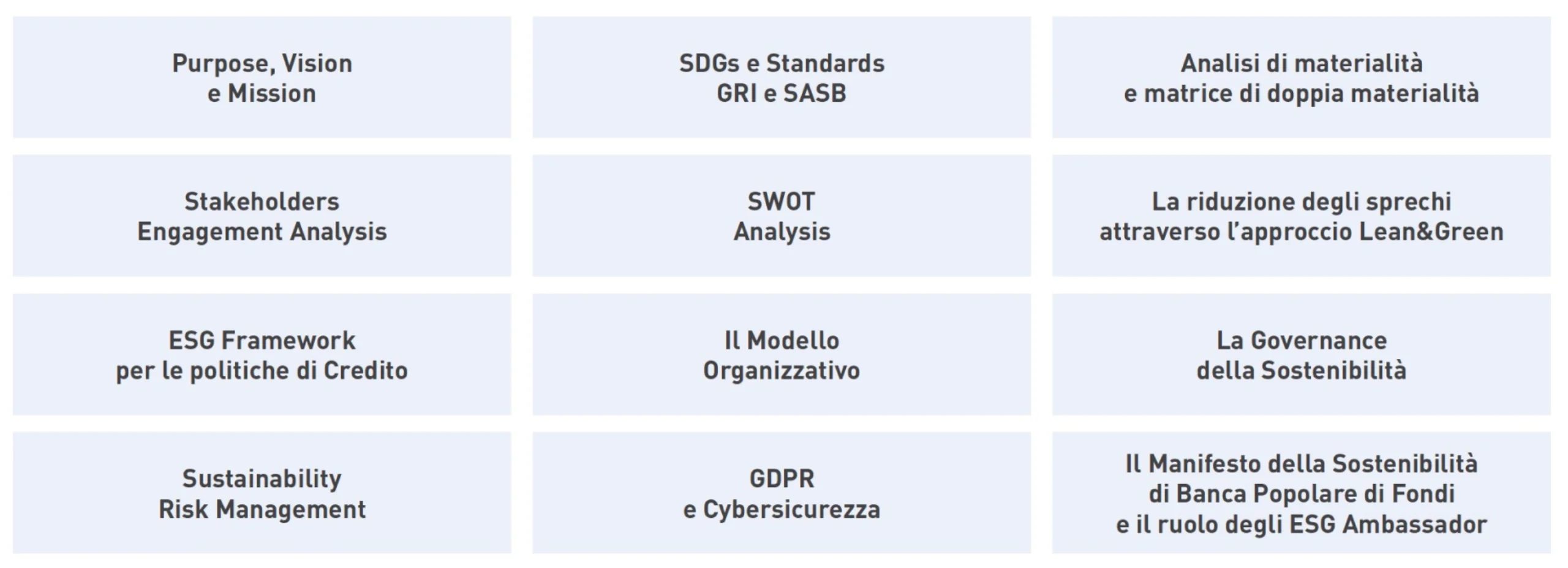The image size is (1568, 568).
Task: Click the SWOT Analysis tile
Action: [x=782, y=216]
